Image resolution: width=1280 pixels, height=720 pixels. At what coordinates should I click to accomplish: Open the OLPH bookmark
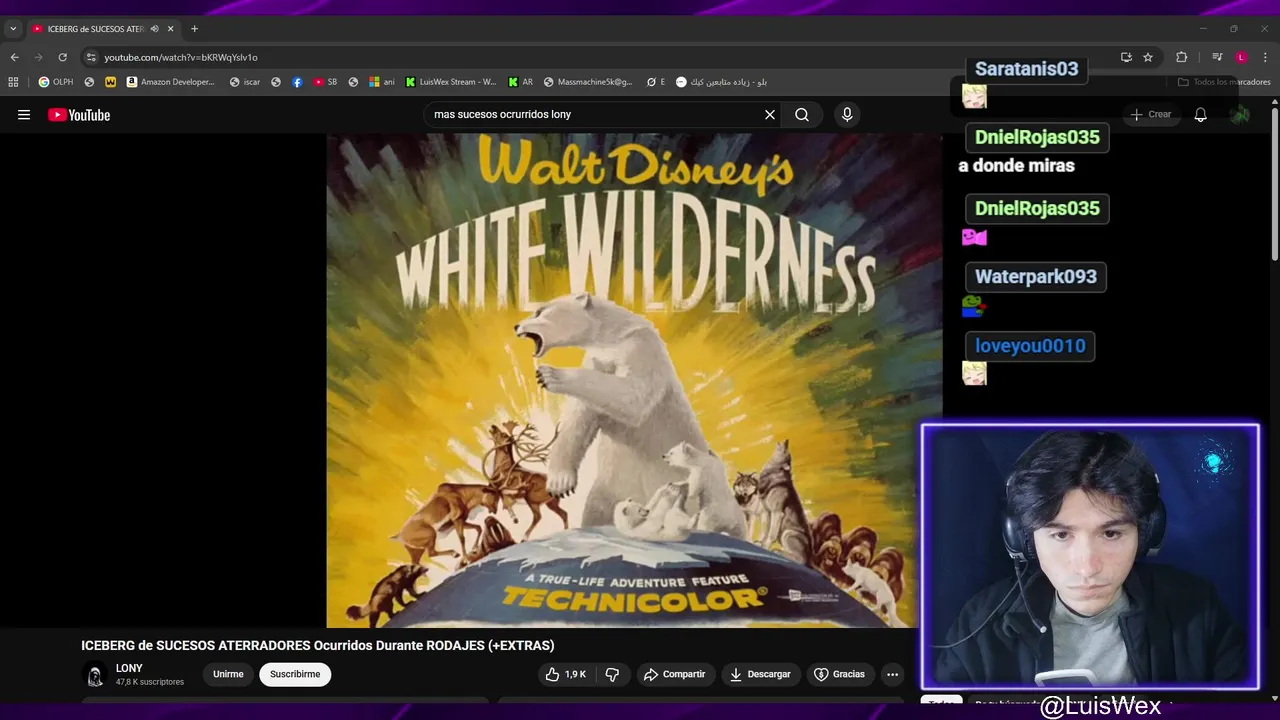pyautogui.click(x=56, y=82)
